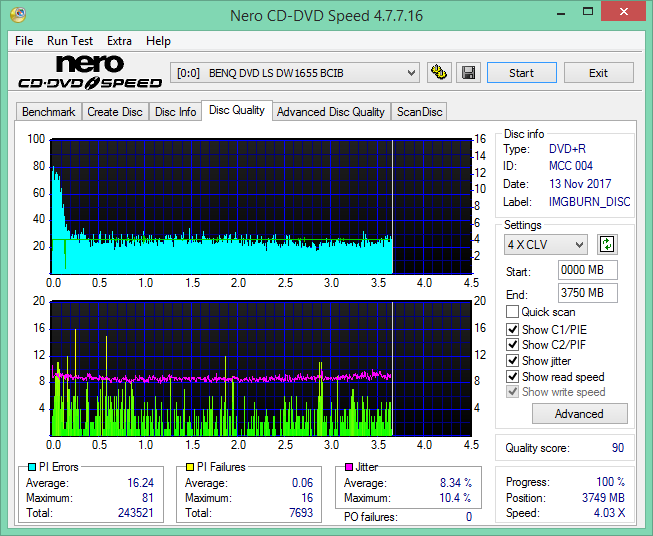Click PI Errors maximum 81
The width and height of the screenshot is (653, 536).
pos(148,498)
